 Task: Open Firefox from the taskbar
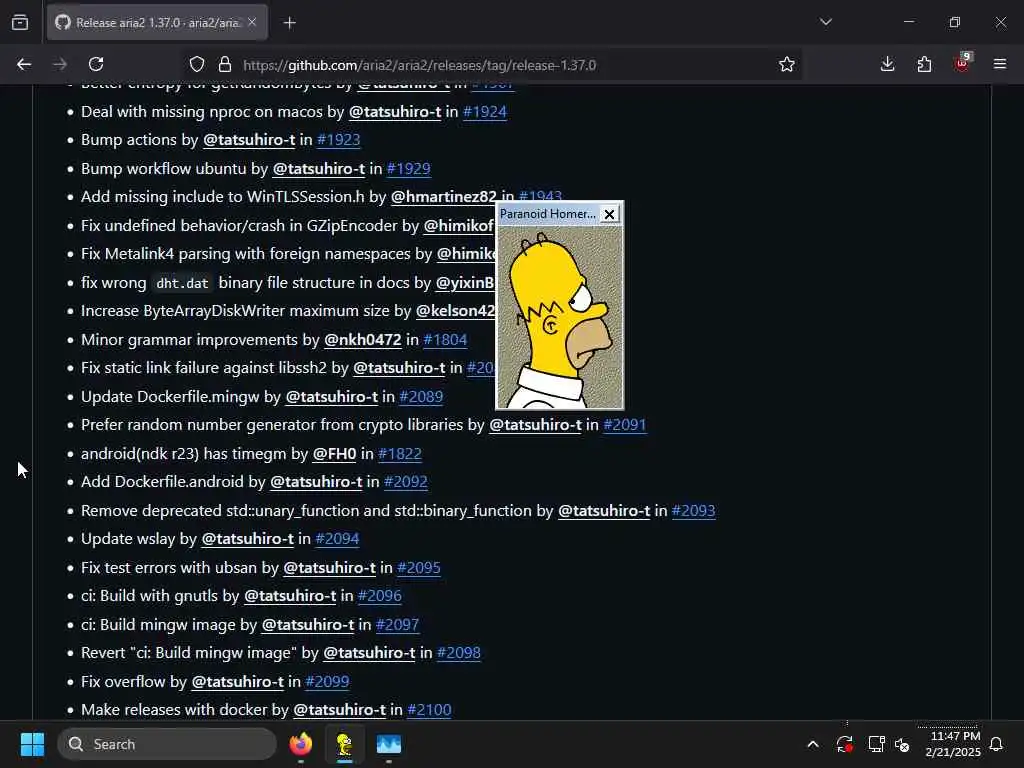pyautogui.click(x=301, y=744)
